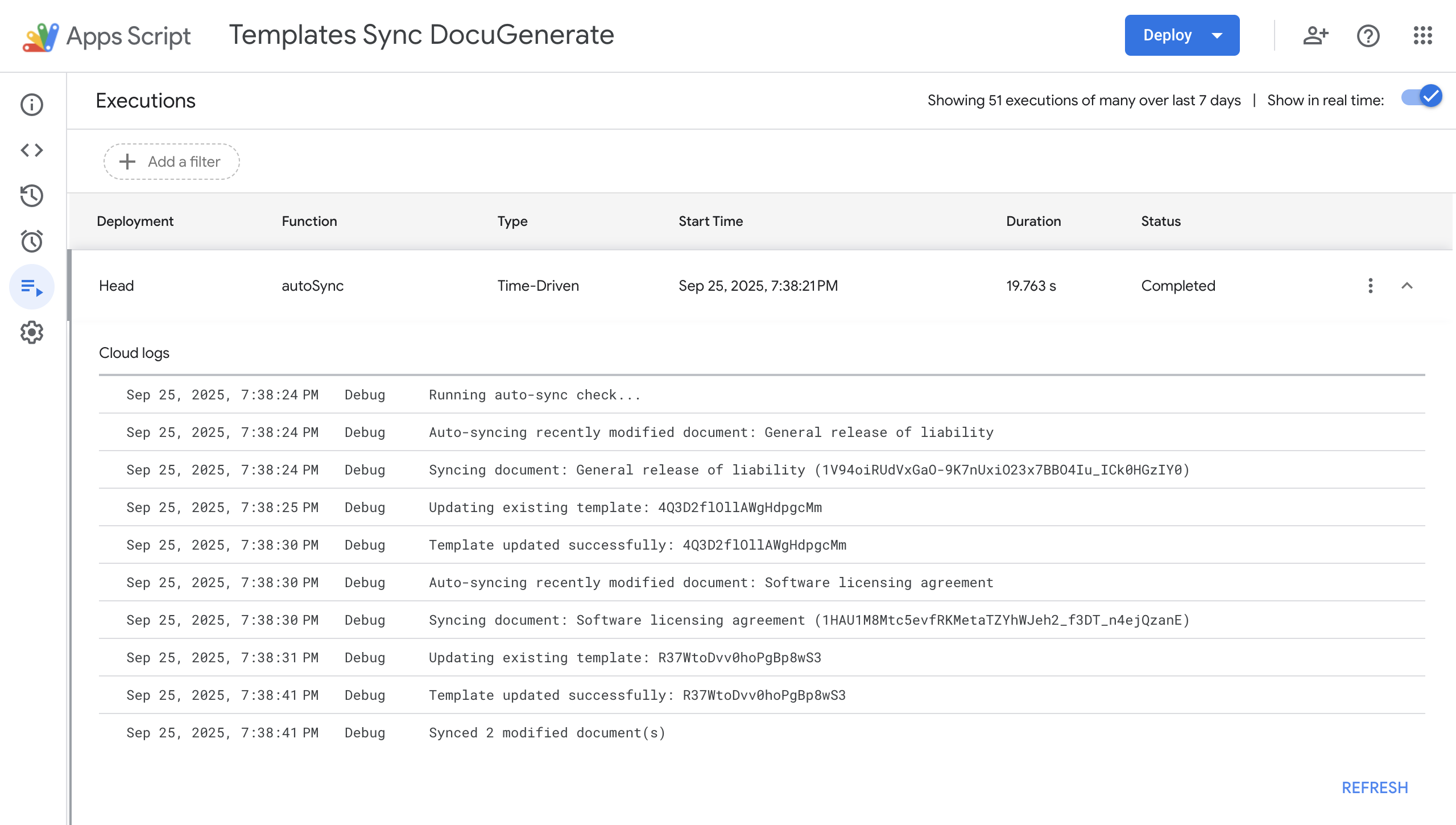The height and width of the screenshot is (825, 1456).
Task: Select the Completed status cell
Action: pos(1178,286)
